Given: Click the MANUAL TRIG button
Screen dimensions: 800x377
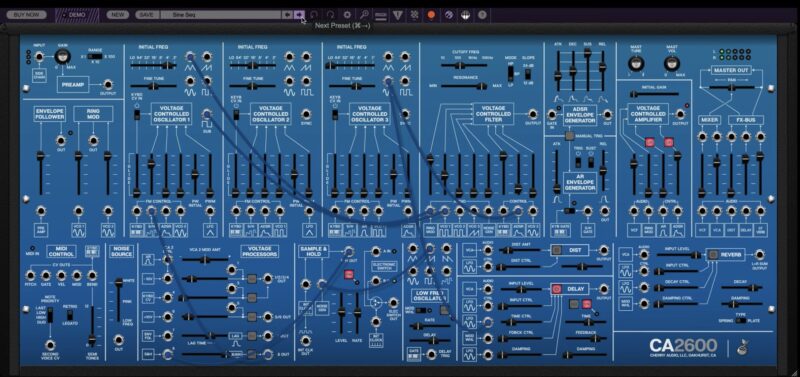Looking at the screenshot, I should (570, 136).
